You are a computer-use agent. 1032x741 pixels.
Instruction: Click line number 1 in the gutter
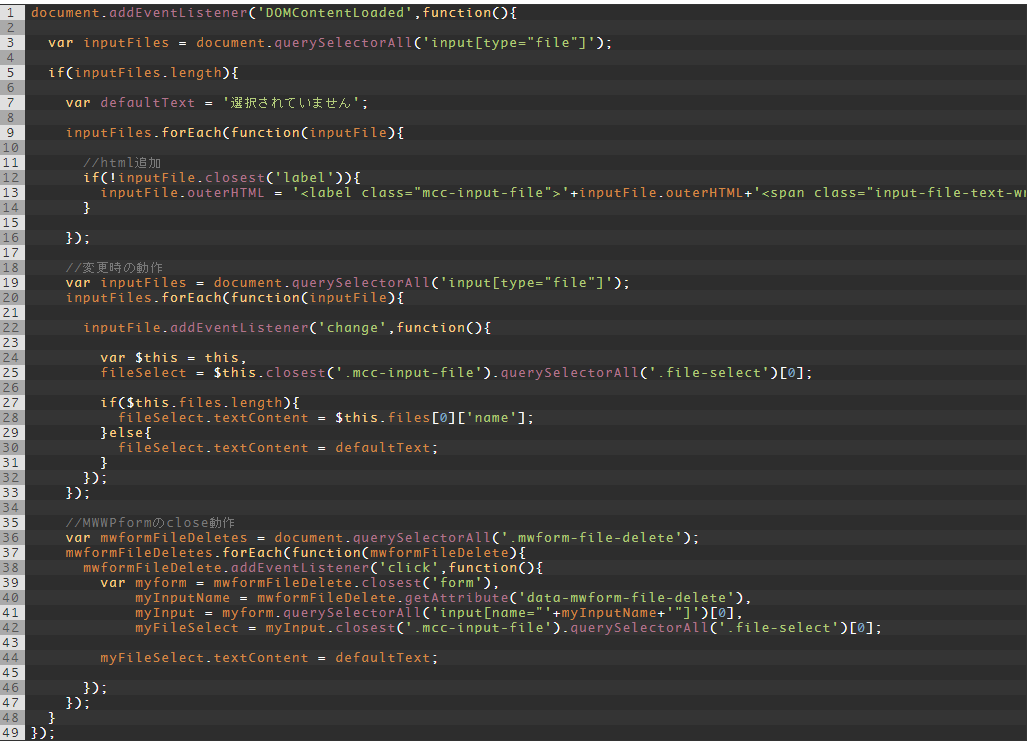[x=9, y=12]
